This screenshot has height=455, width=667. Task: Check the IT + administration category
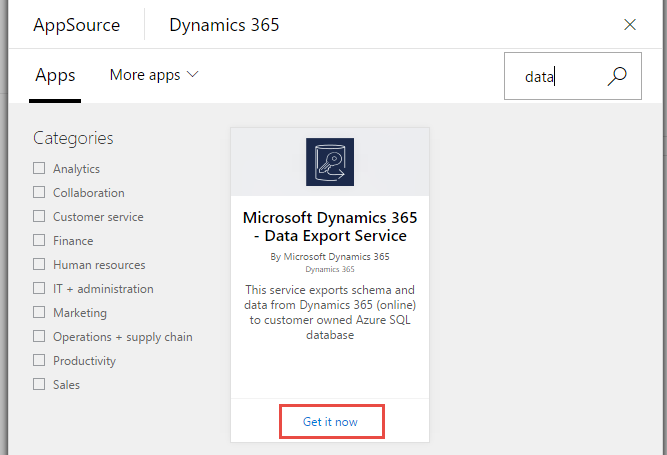39,288
